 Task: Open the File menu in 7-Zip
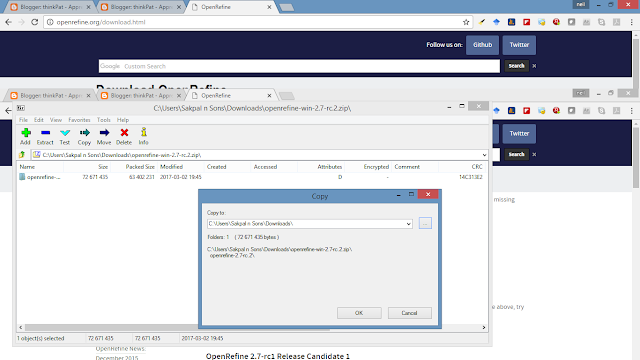pyautogui.click(x=23, y=120)
